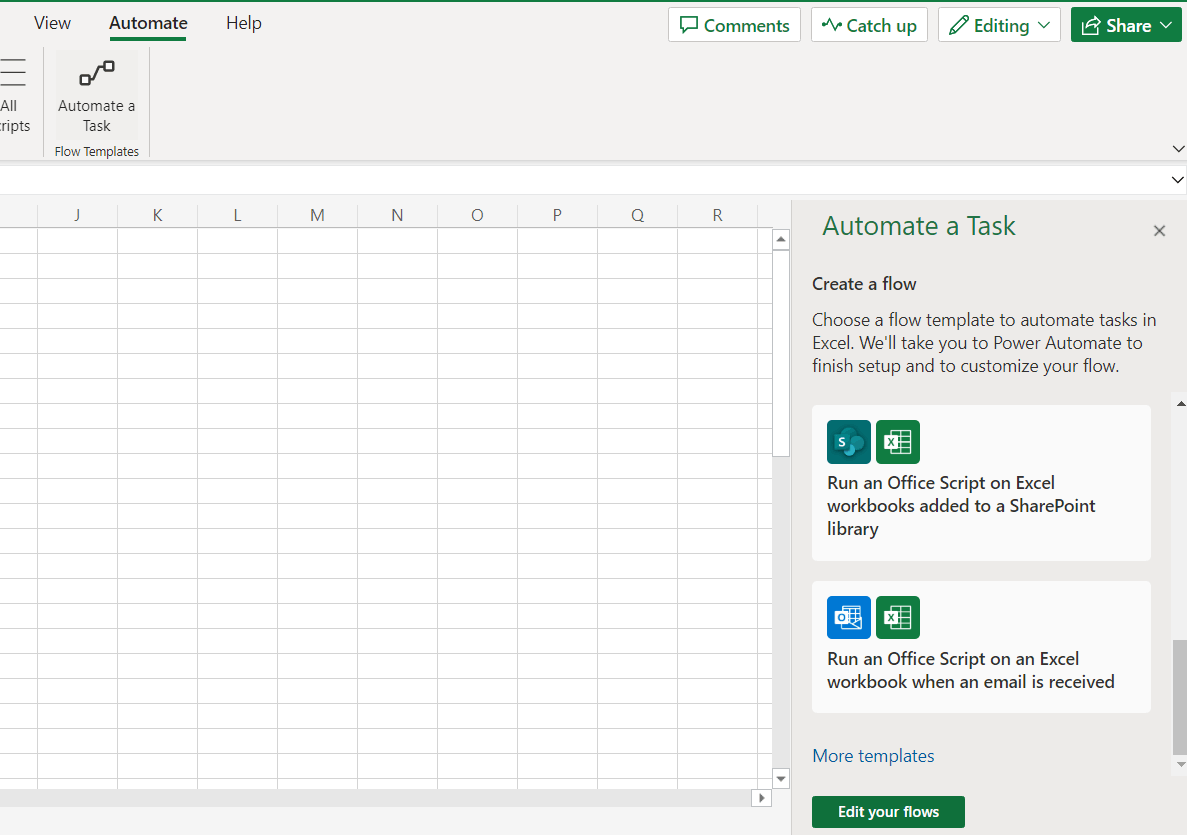Click the Excel icon beside SharePoint icon
1187x835 pixels.
[898, 441]
